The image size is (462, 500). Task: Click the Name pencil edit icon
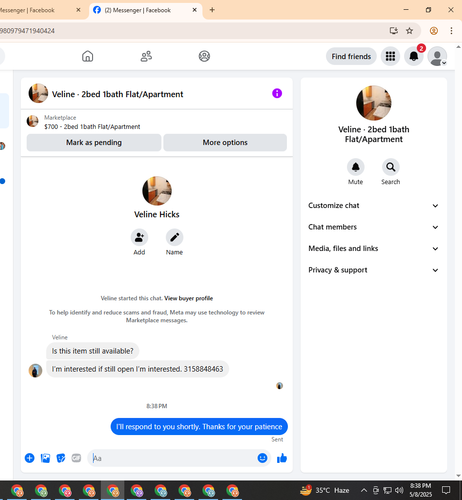pos(174,237)
